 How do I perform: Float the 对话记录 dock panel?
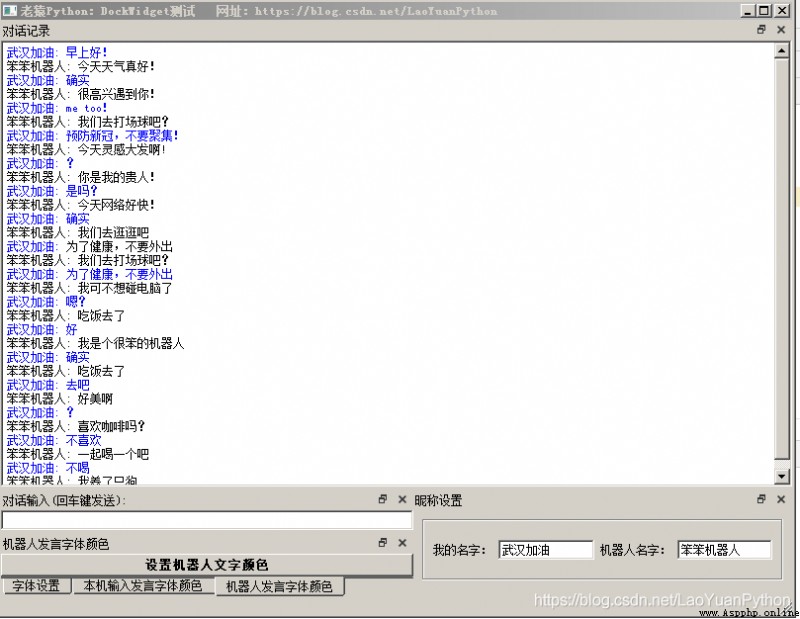pos(761,30)
